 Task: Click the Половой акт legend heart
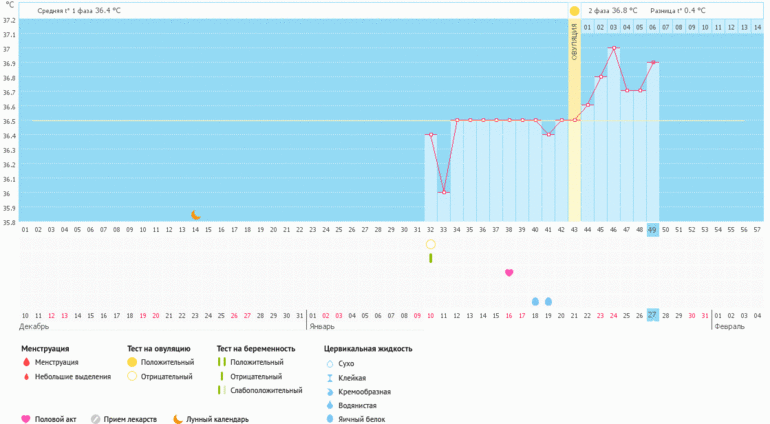coord(26,419)
